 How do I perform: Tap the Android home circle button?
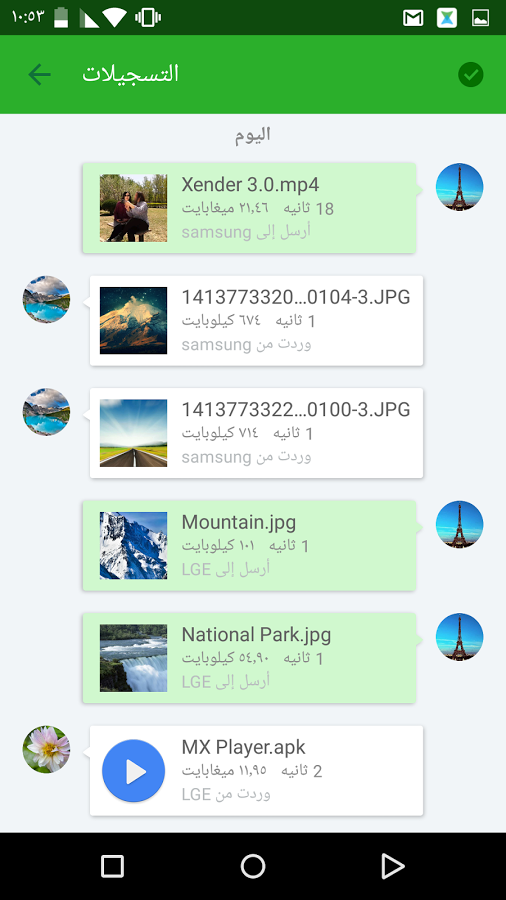coord(253,866)
